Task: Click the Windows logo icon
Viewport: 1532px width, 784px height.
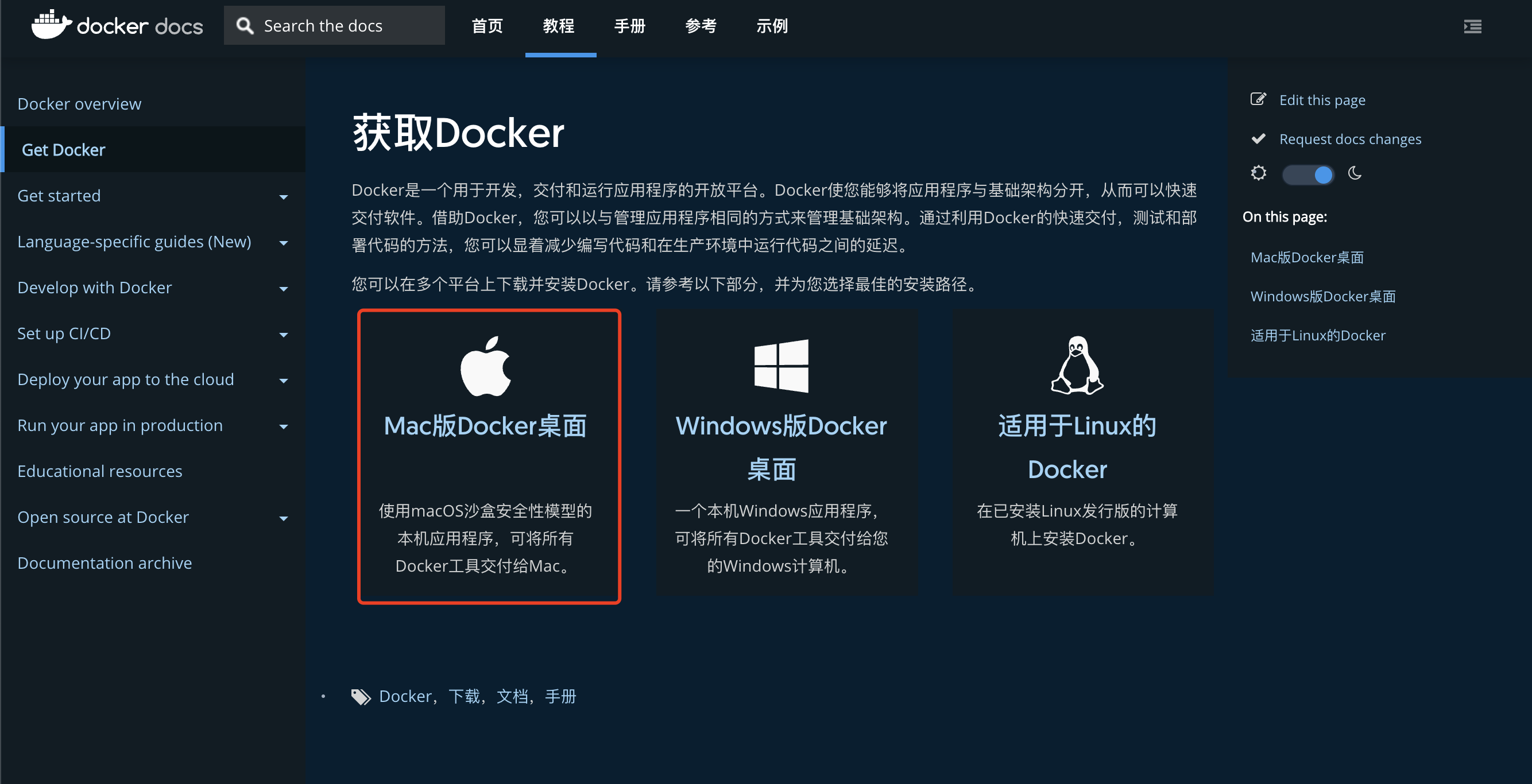Action: click(x=781, y=366)
